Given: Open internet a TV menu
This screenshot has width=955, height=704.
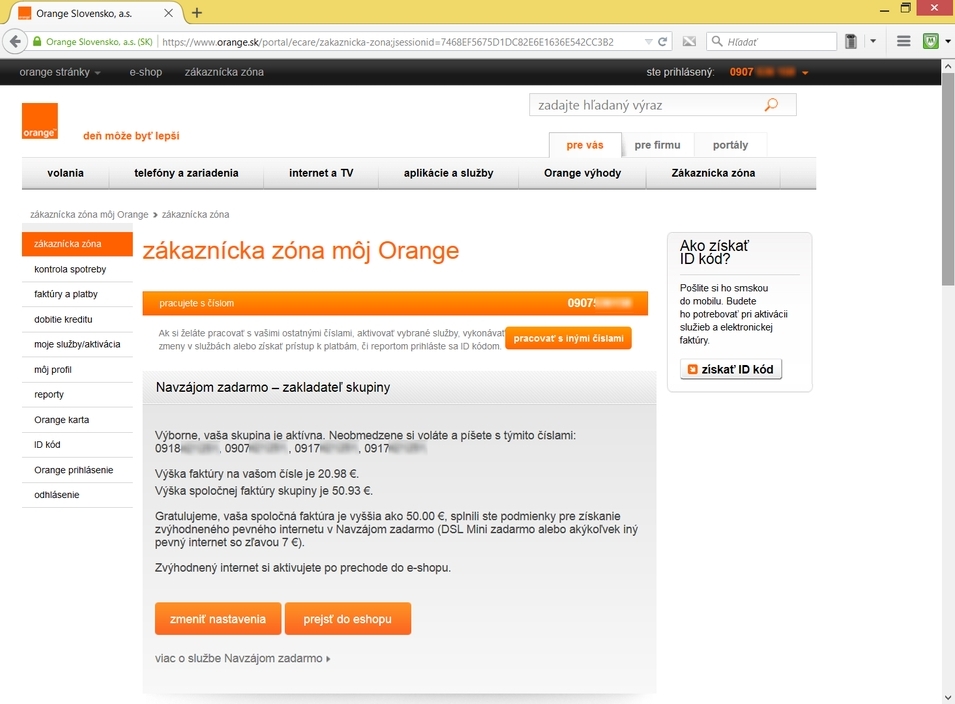Looking at the screenshot, I should (x=321, y=173).
